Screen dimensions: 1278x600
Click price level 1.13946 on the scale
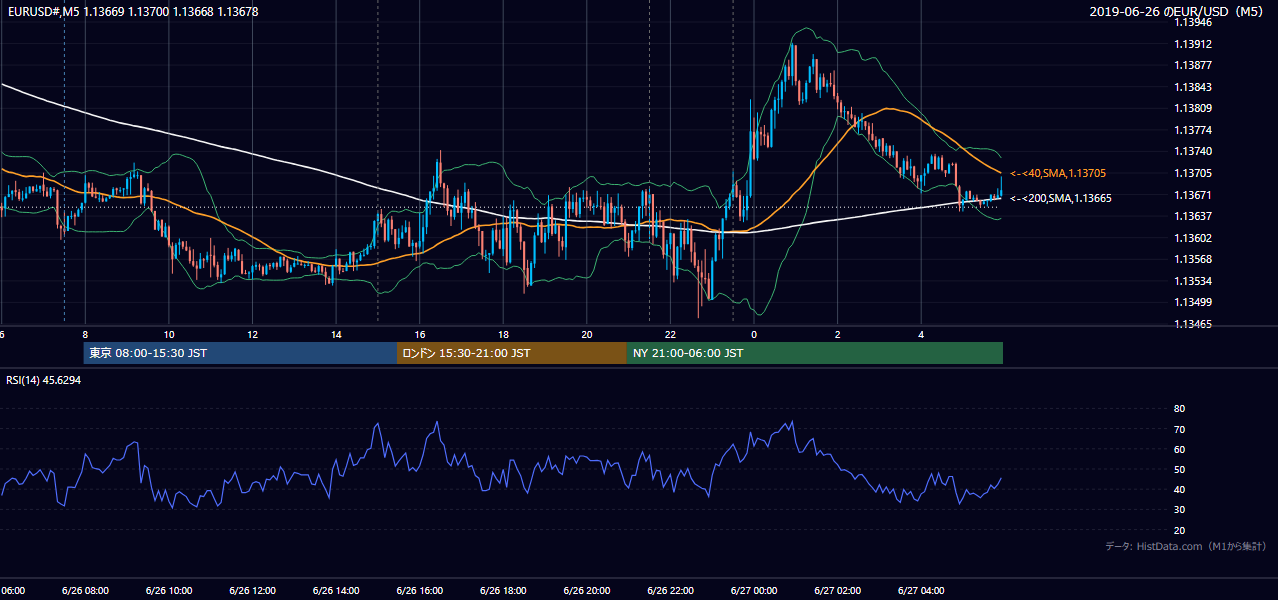point(1192,22)
